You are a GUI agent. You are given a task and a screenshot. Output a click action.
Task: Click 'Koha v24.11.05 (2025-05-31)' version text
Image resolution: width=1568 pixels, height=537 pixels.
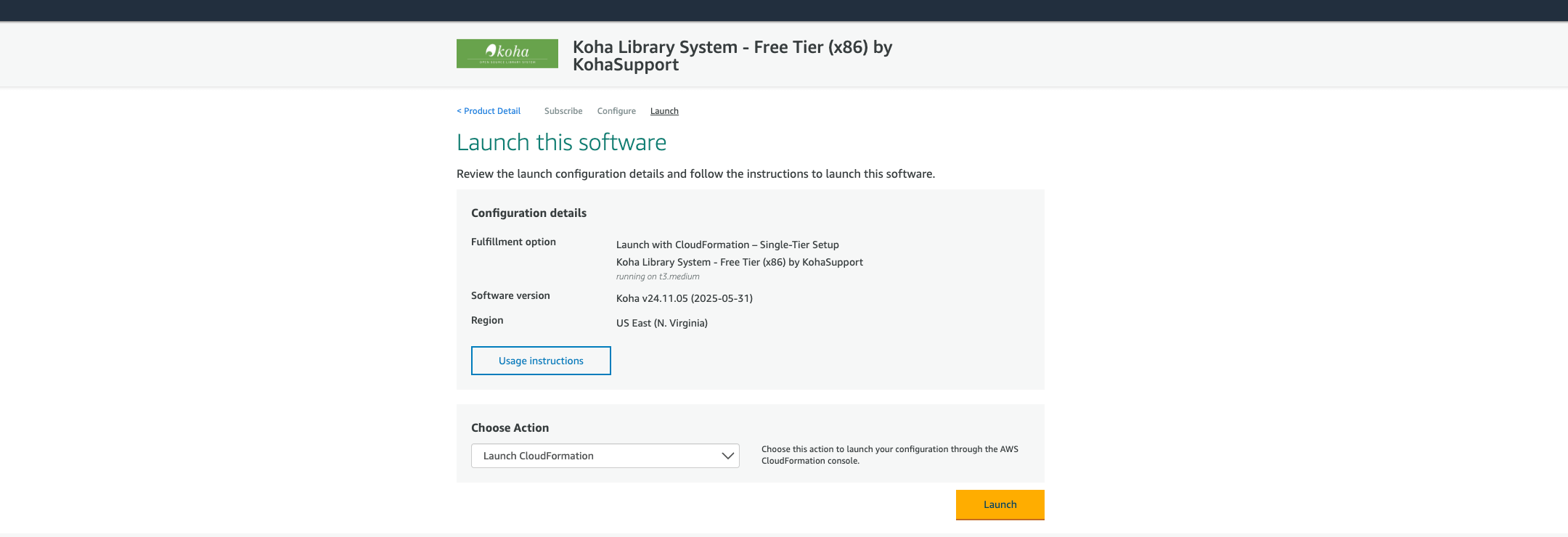685,298
